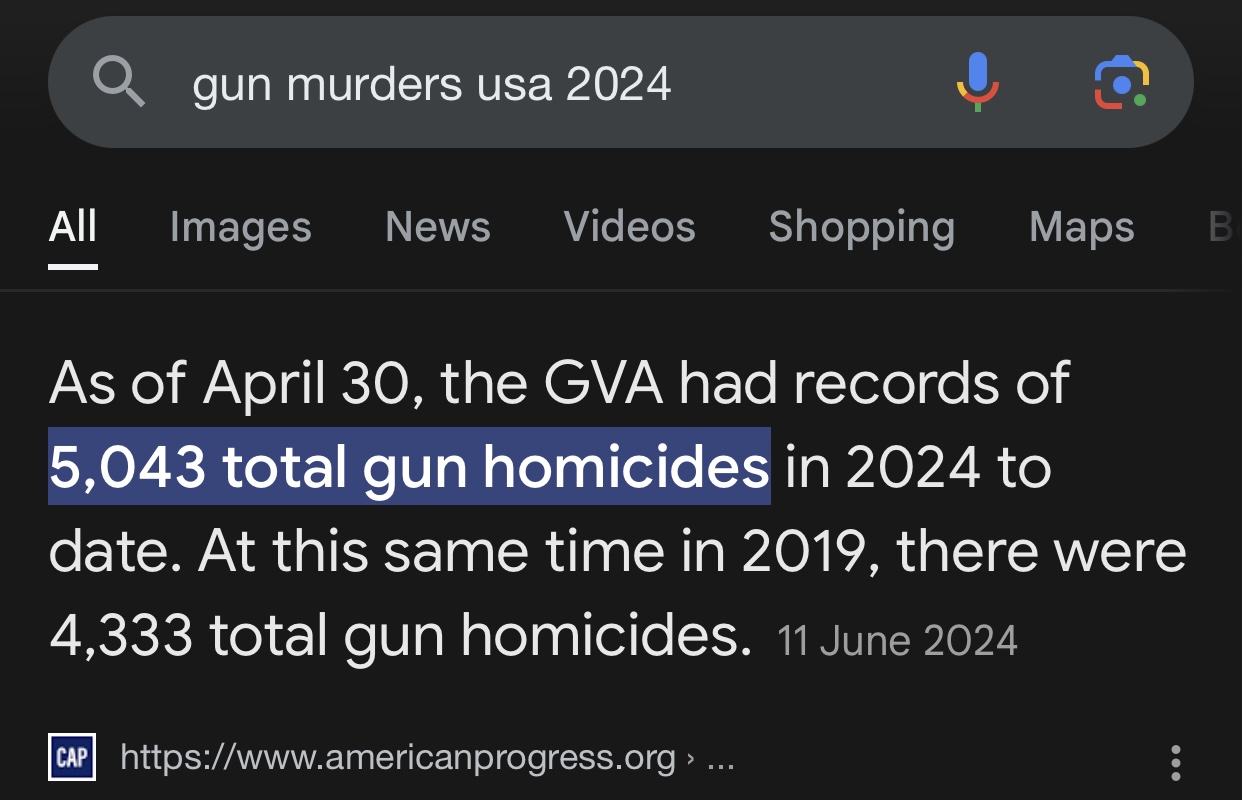Tap the "4,333 total gun homicides" text

[399, 637]
